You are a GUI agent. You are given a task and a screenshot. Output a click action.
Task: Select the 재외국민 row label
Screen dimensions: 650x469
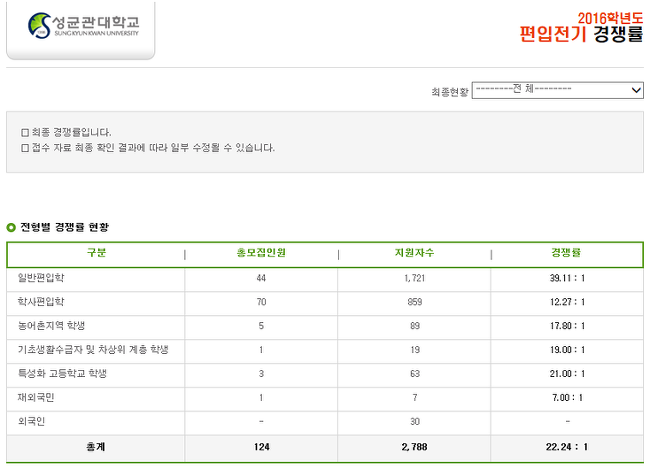[x=36, y=398]
